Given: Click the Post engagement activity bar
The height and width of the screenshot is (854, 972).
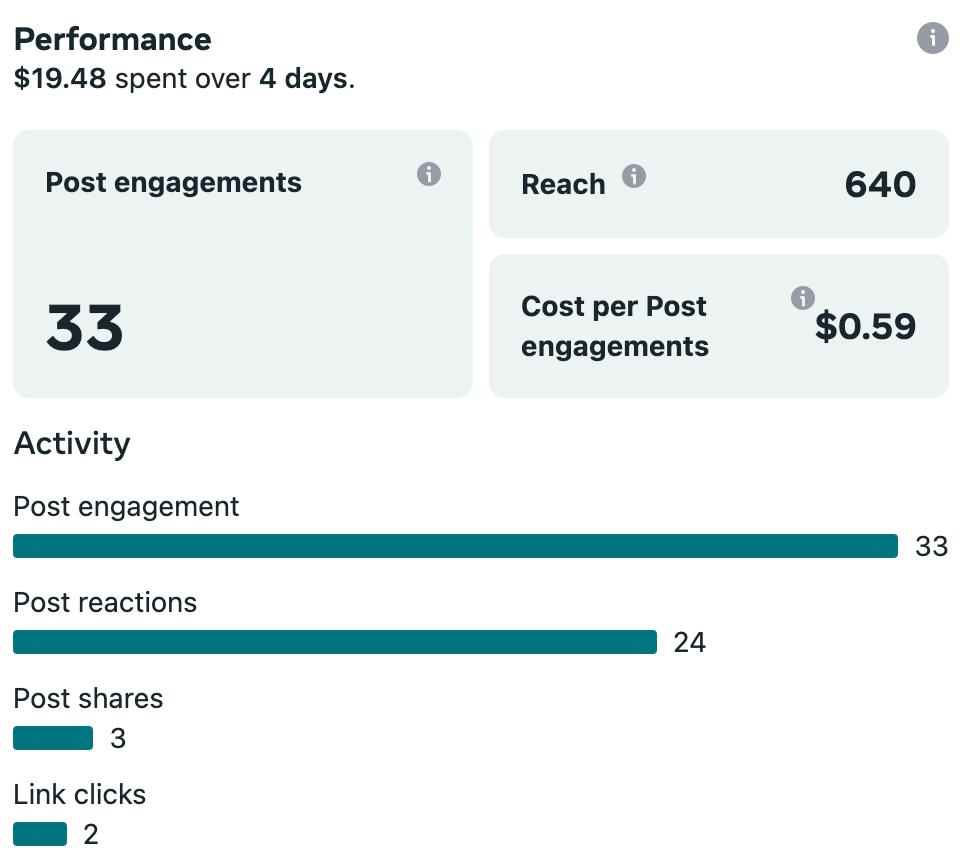Looking at the screenshot, I should click(455, 546).
